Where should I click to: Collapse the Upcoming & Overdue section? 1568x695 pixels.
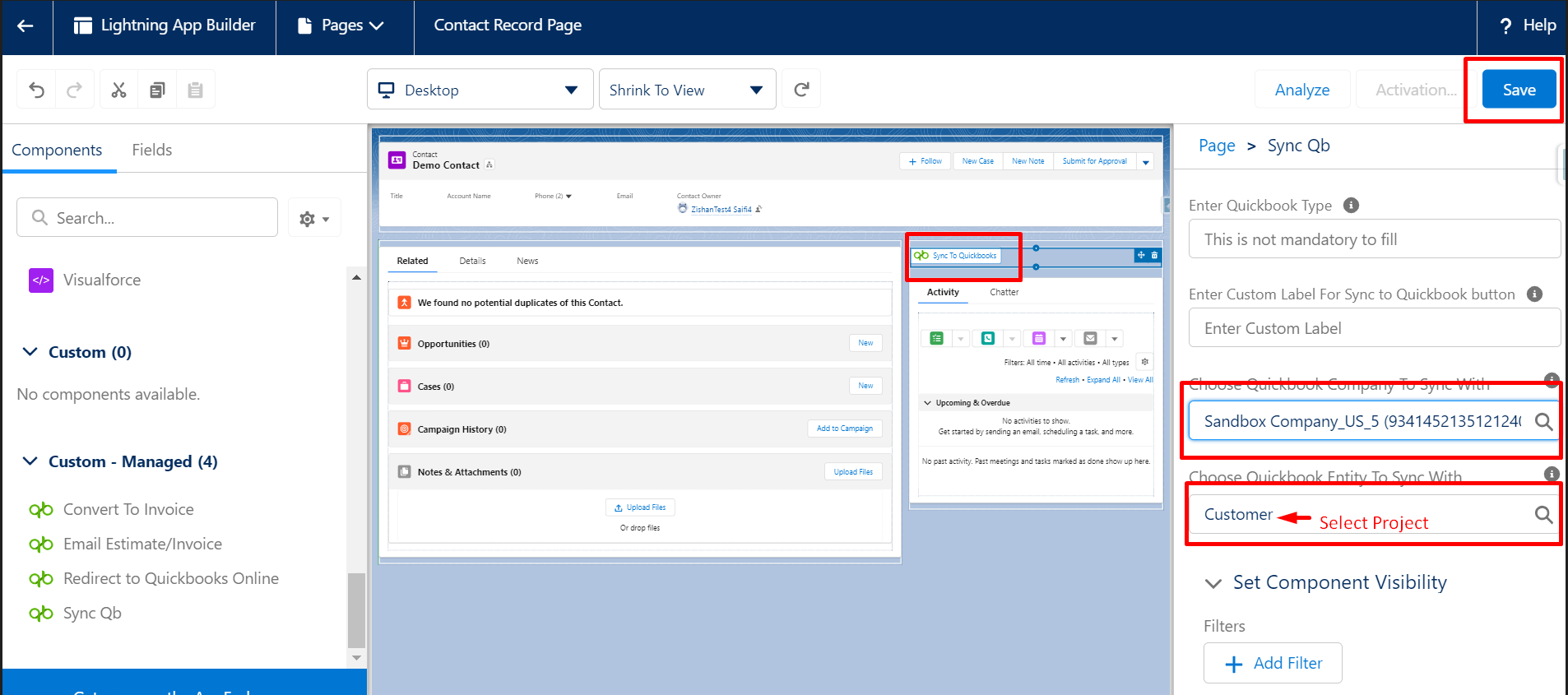pyautogui.click(x=928, y=403)
